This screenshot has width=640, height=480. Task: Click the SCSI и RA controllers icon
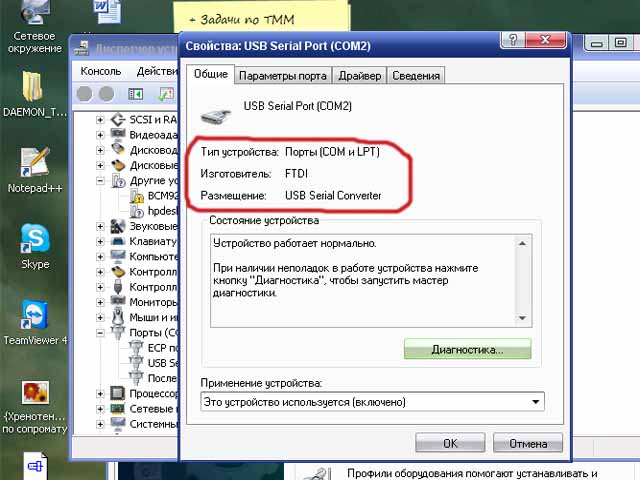coord(118,120)
